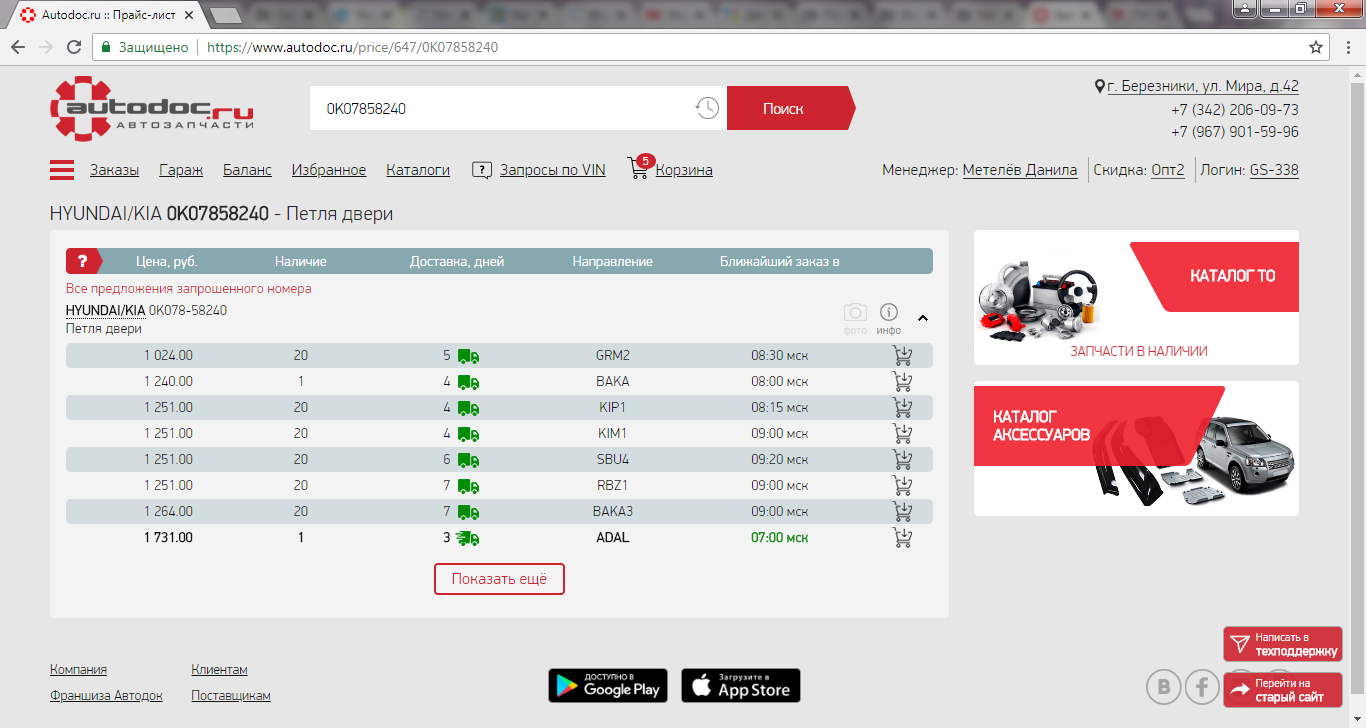
Task: Open address г. Березники link
Action: tap(1203, 86)
